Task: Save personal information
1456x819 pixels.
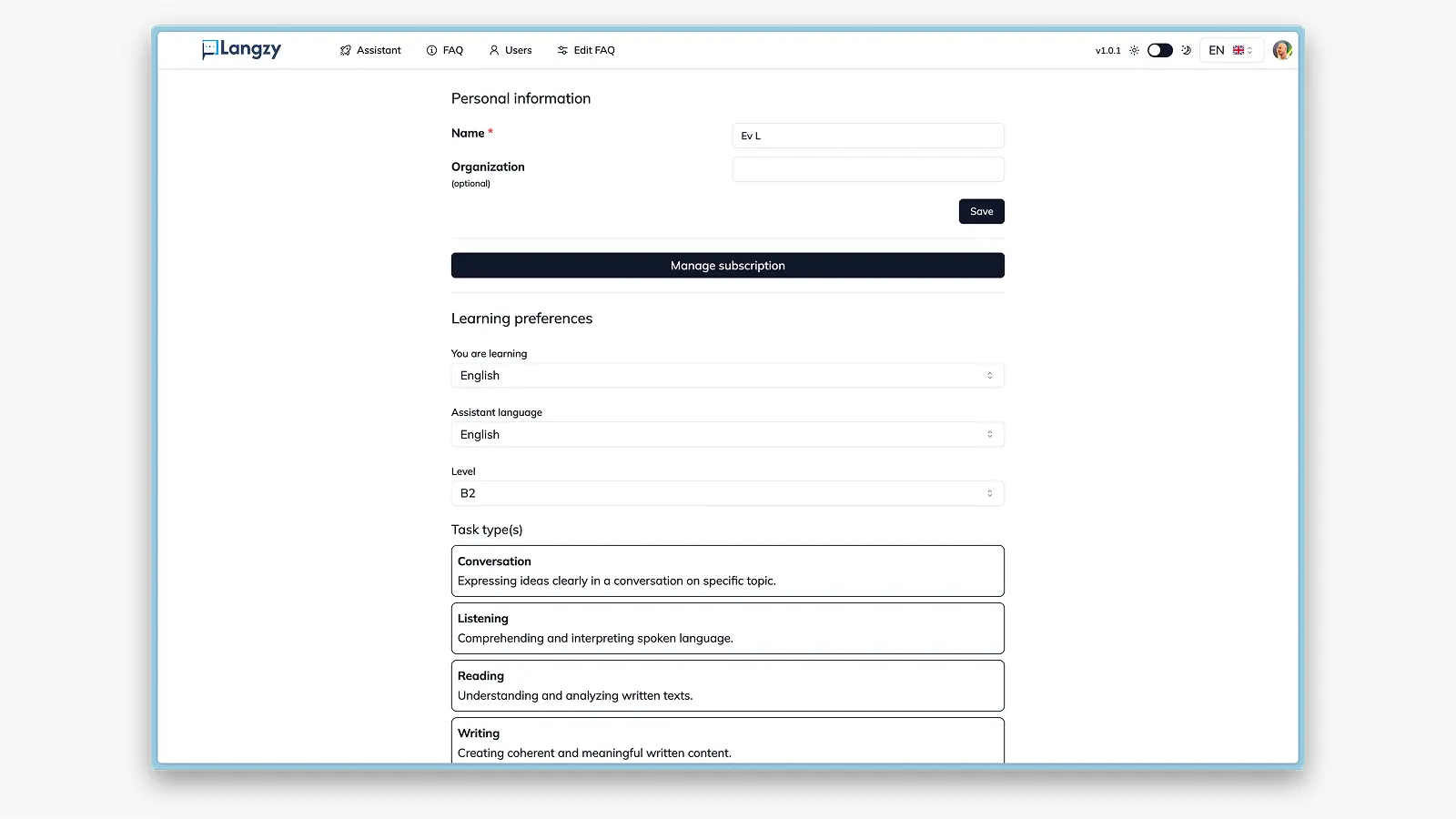Action: tap(981, 211)
